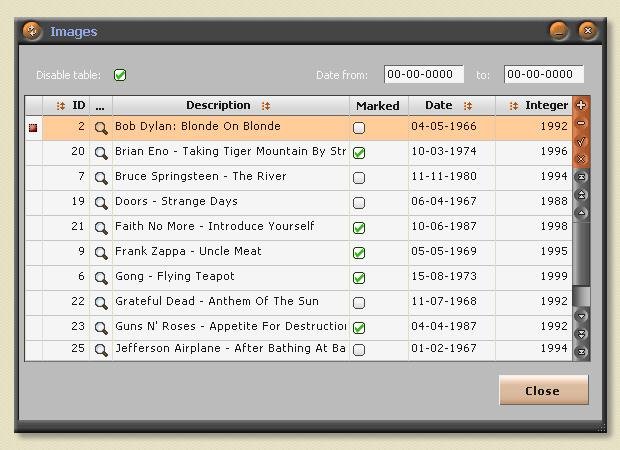The width and height of the screenshot is (620, 450).
Task: Click date cell 10-03-1974
Action: coord(452,153)
